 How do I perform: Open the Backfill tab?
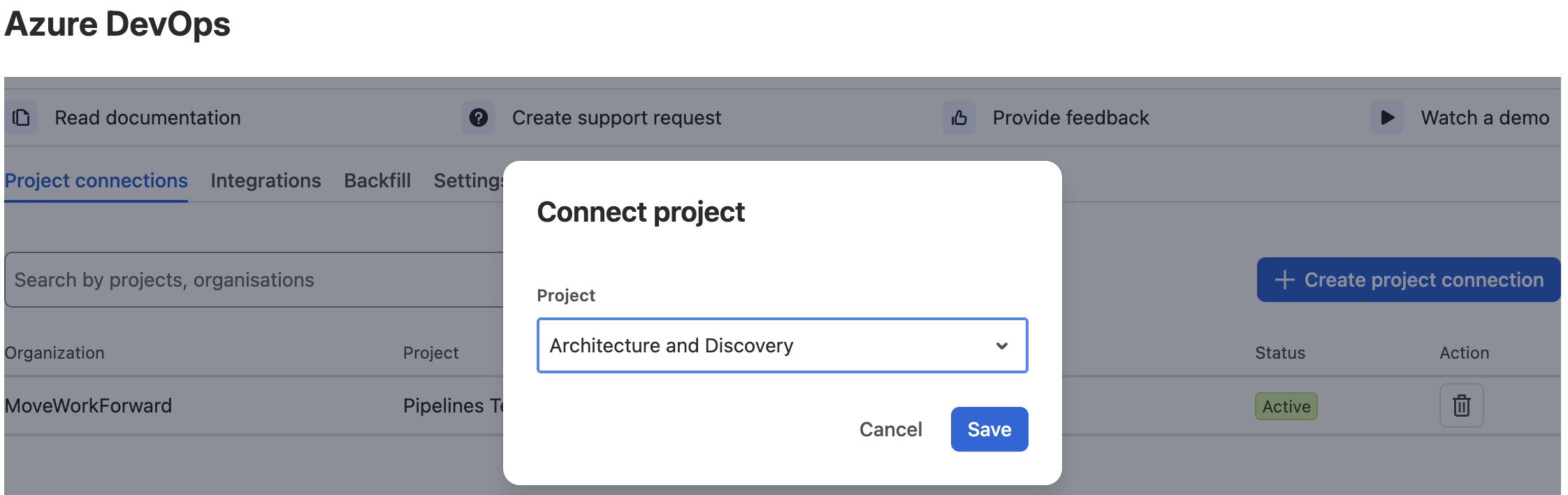[377, 180]
